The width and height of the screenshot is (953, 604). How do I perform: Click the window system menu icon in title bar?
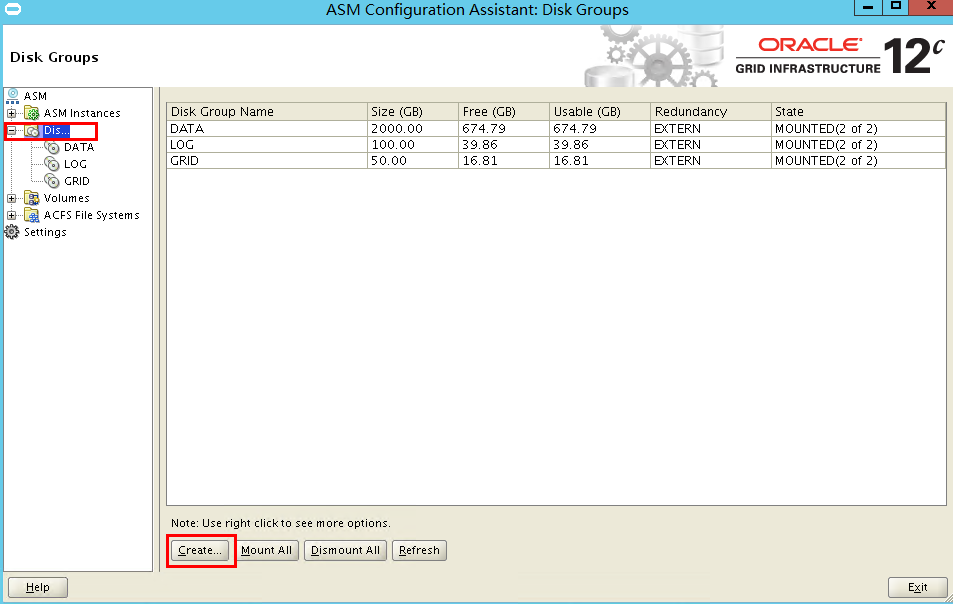click(x=12, y=9)
